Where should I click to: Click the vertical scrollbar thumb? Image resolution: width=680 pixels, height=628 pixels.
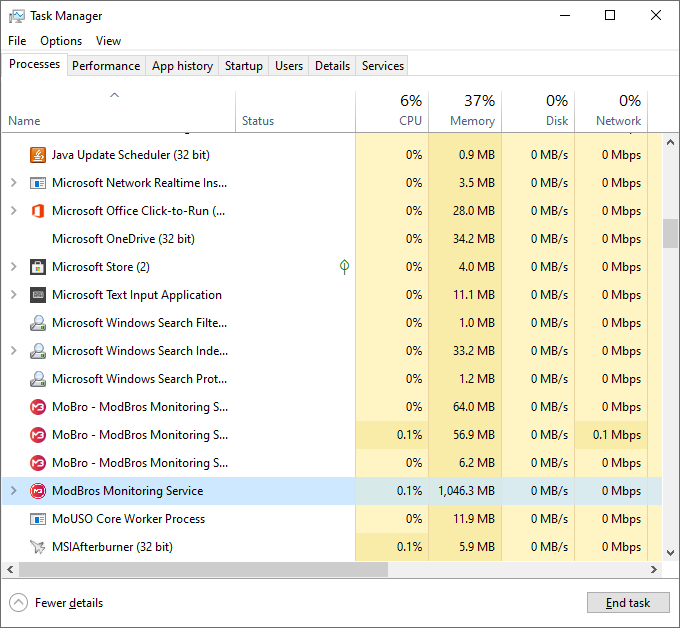(x=670, y=233)
